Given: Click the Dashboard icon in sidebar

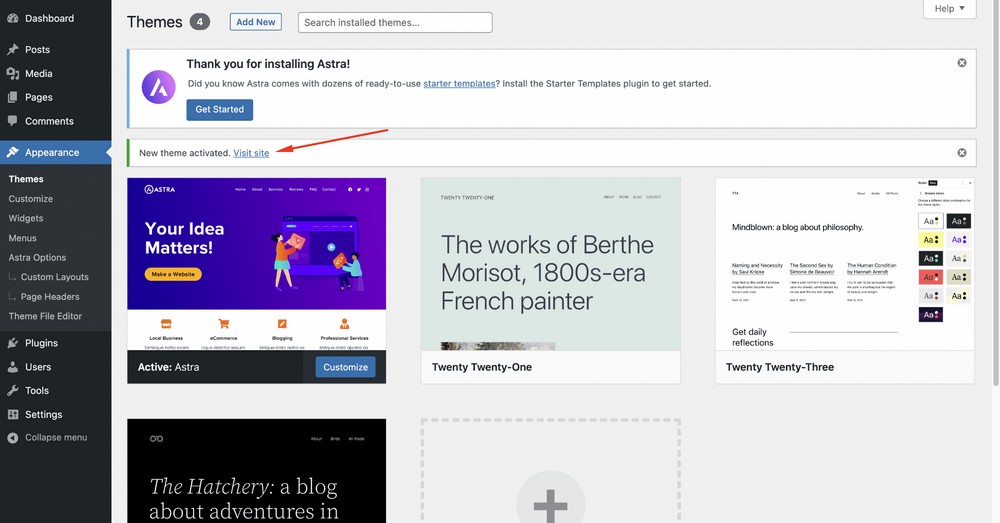Looking at the screenshot, I should [13, 18].
